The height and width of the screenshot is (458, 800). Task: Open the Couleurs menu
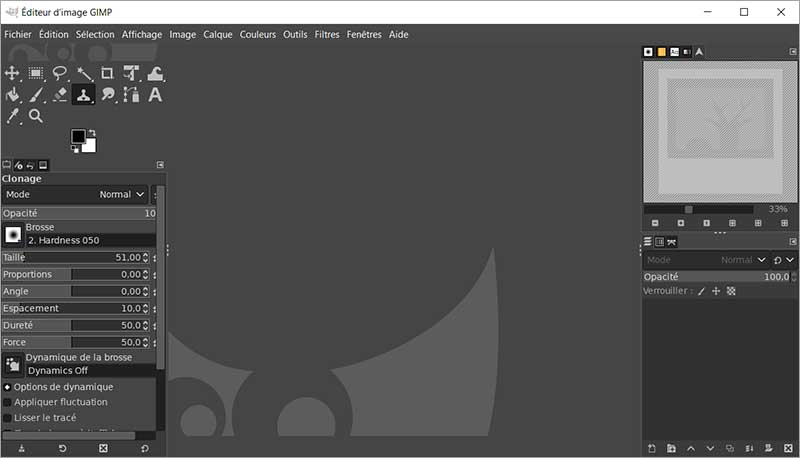(x=258, y=35)
